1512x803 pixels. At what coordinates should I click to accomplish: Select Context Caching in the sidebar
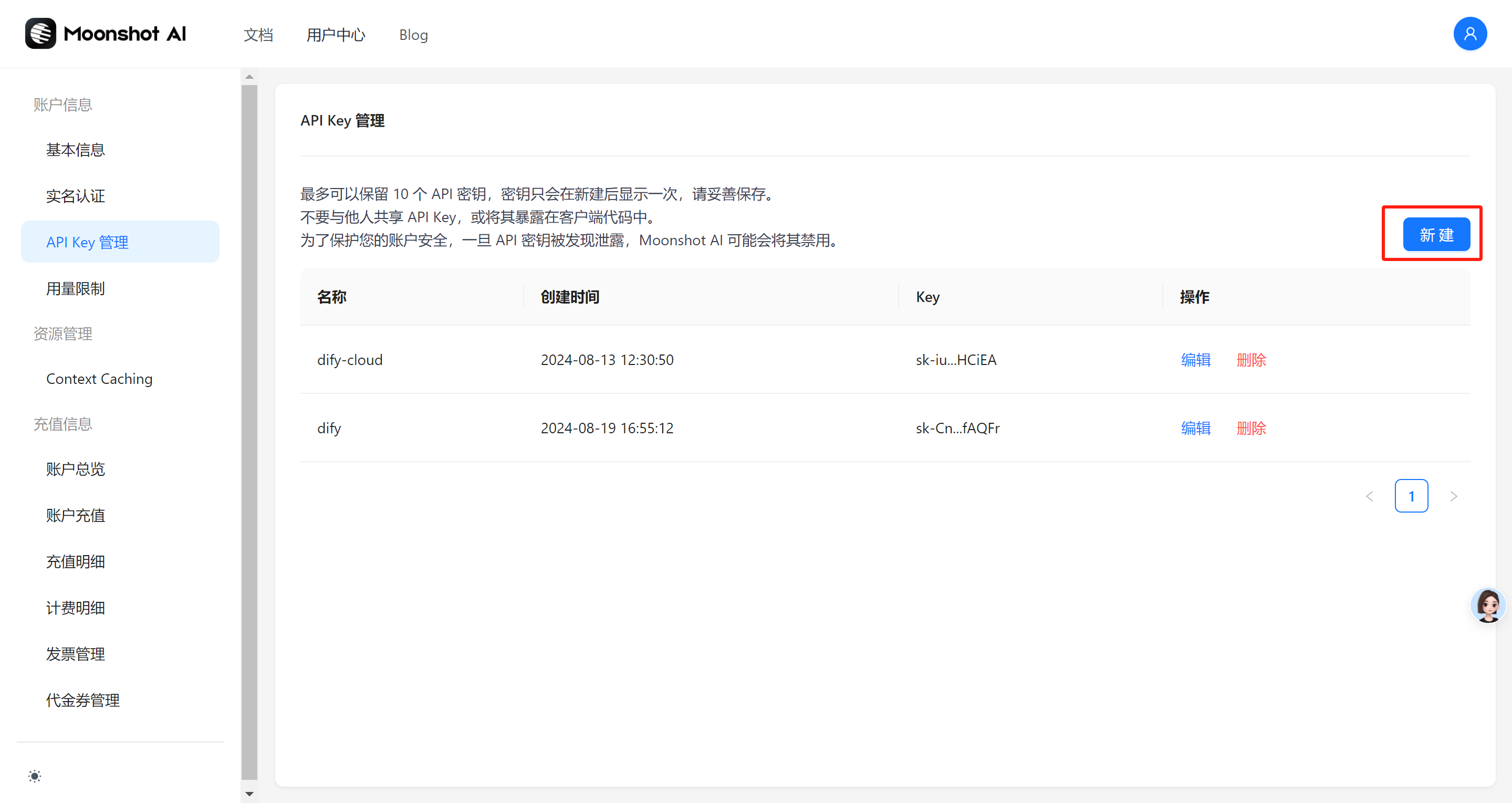(x=99, y=379)
